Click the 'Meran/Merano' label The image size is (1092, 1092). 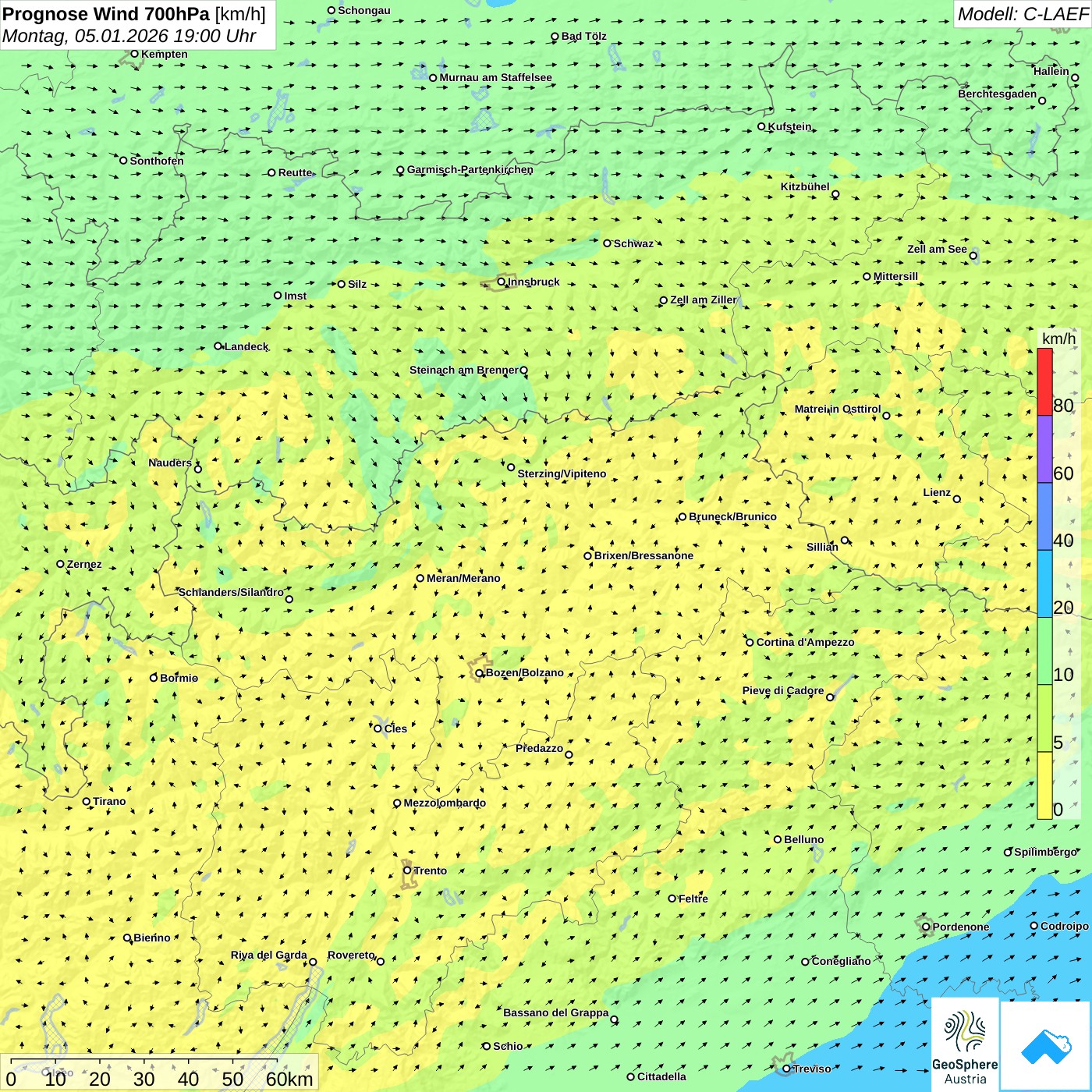[463, 578]
